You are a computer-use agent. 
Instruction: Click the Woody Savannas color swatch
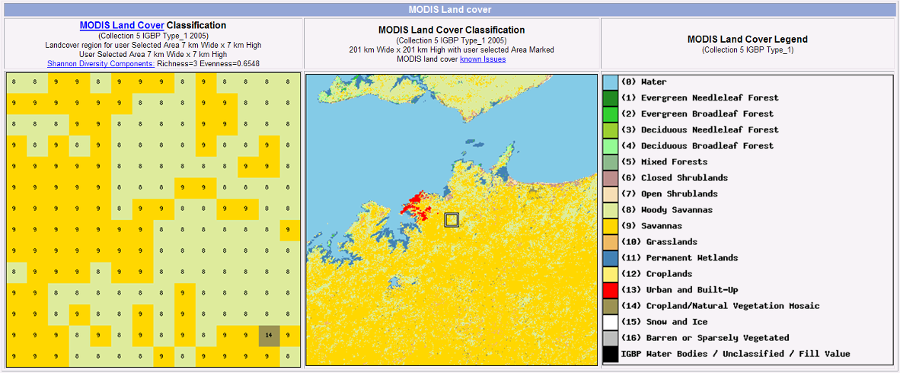(611, 210)
